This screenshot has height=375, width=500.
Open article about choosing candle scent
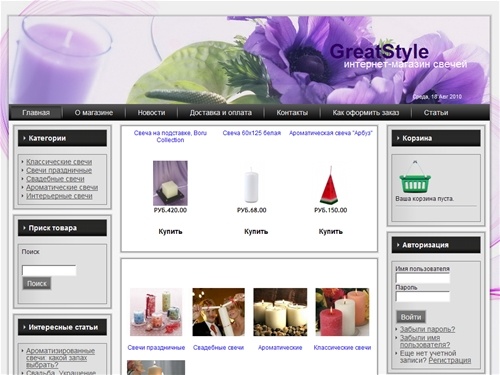coord(60,358)
